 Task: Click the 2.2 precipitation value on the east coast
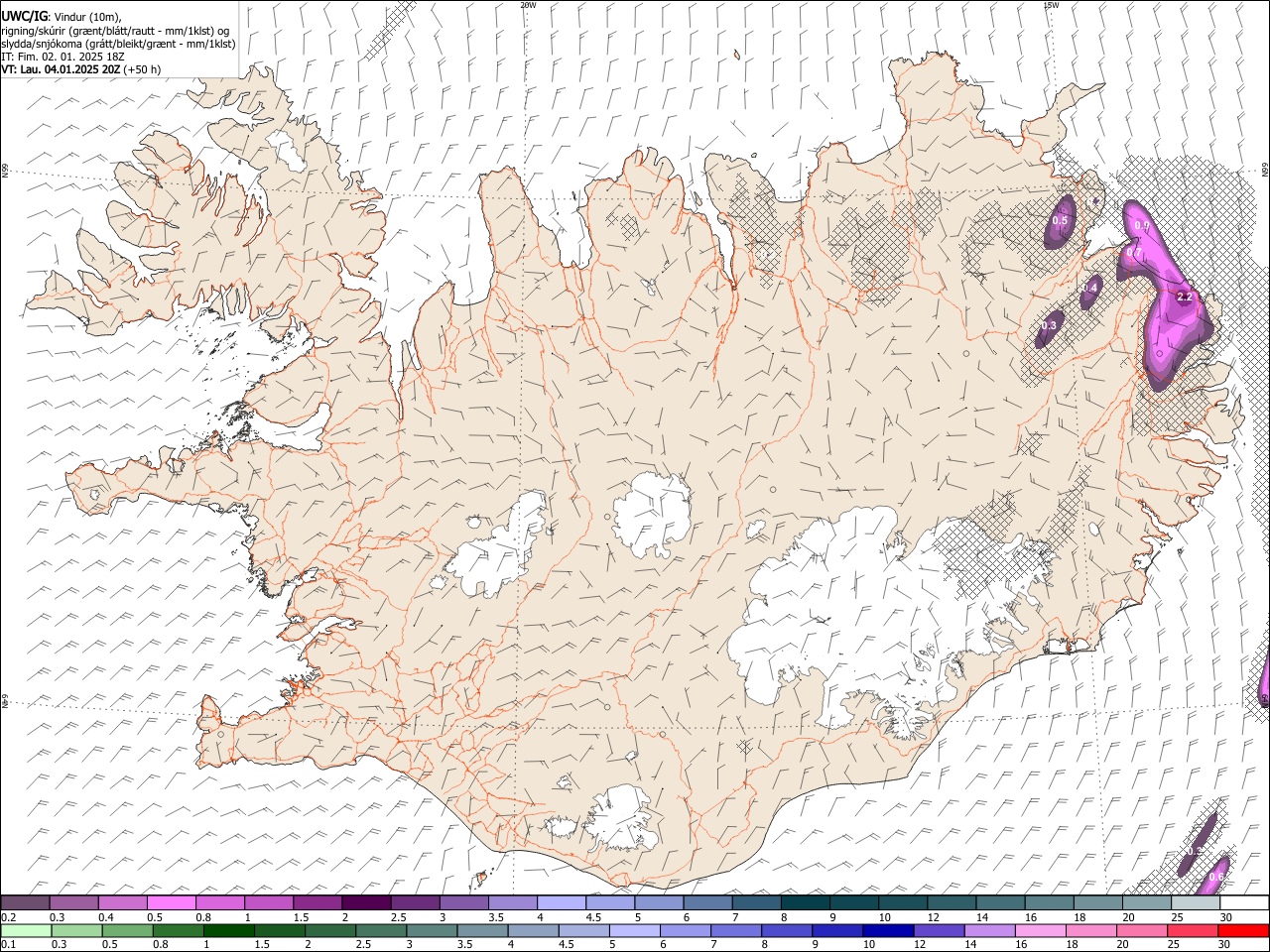pyautogui.click(x=1185, y=297)
